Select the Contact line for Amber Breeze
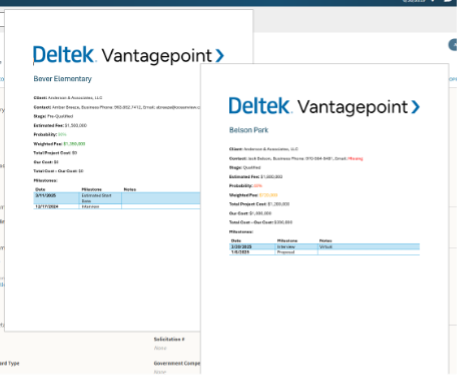The height and width of the screenshot is (378, 458). pos(117,107)
